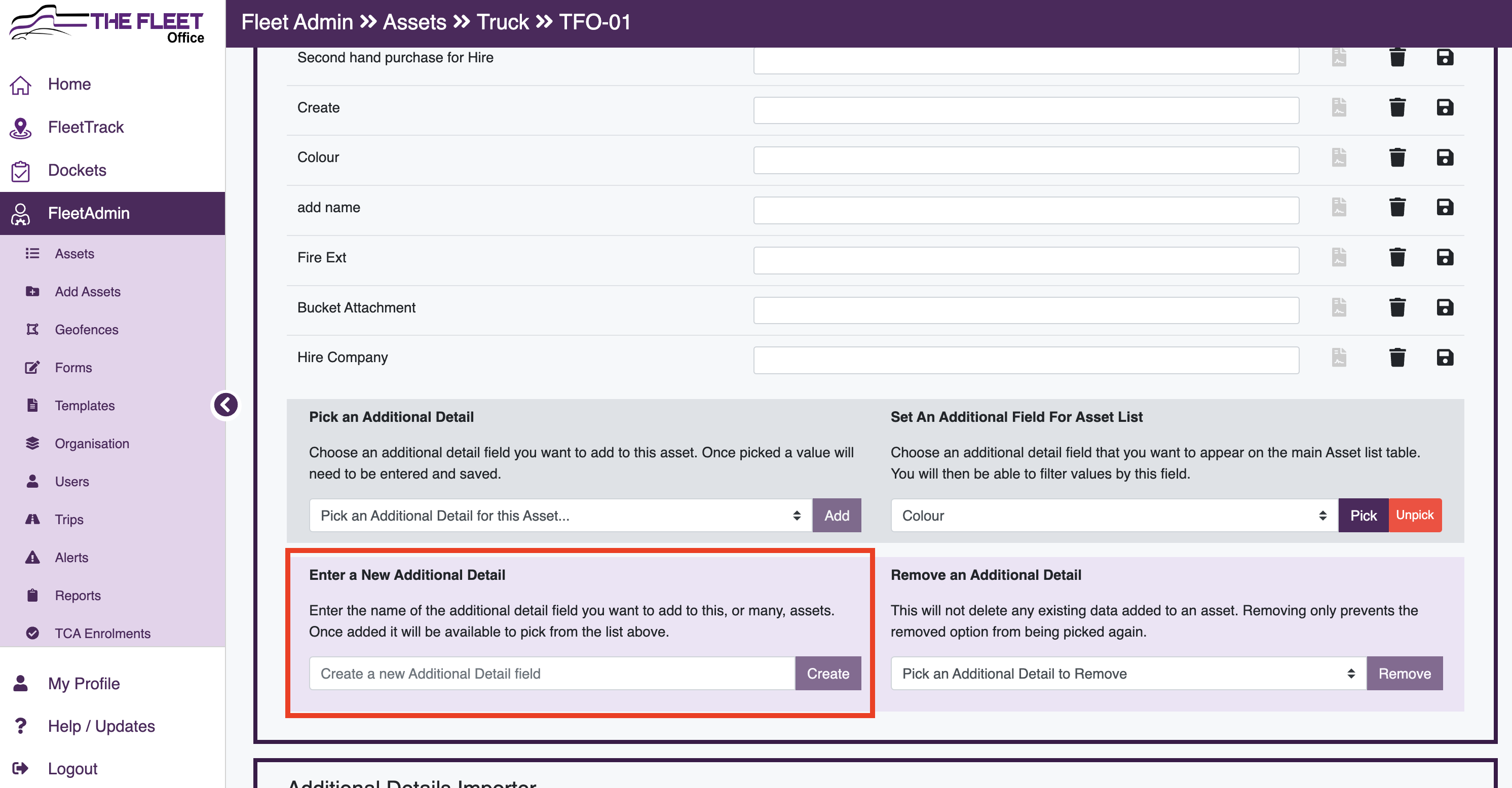Click the document icon in add name row
Viewport: 1512px width, 788px height.
pyautogui.click(x=1339, y=207)
